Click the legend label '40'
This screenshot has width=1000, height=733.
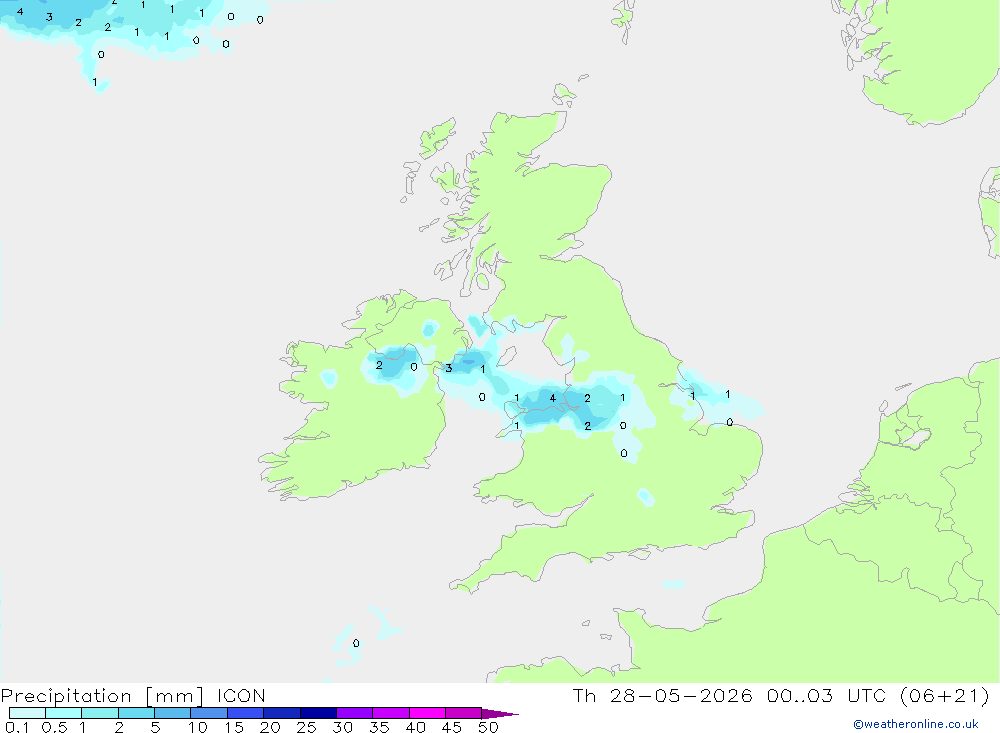(416, 727)
